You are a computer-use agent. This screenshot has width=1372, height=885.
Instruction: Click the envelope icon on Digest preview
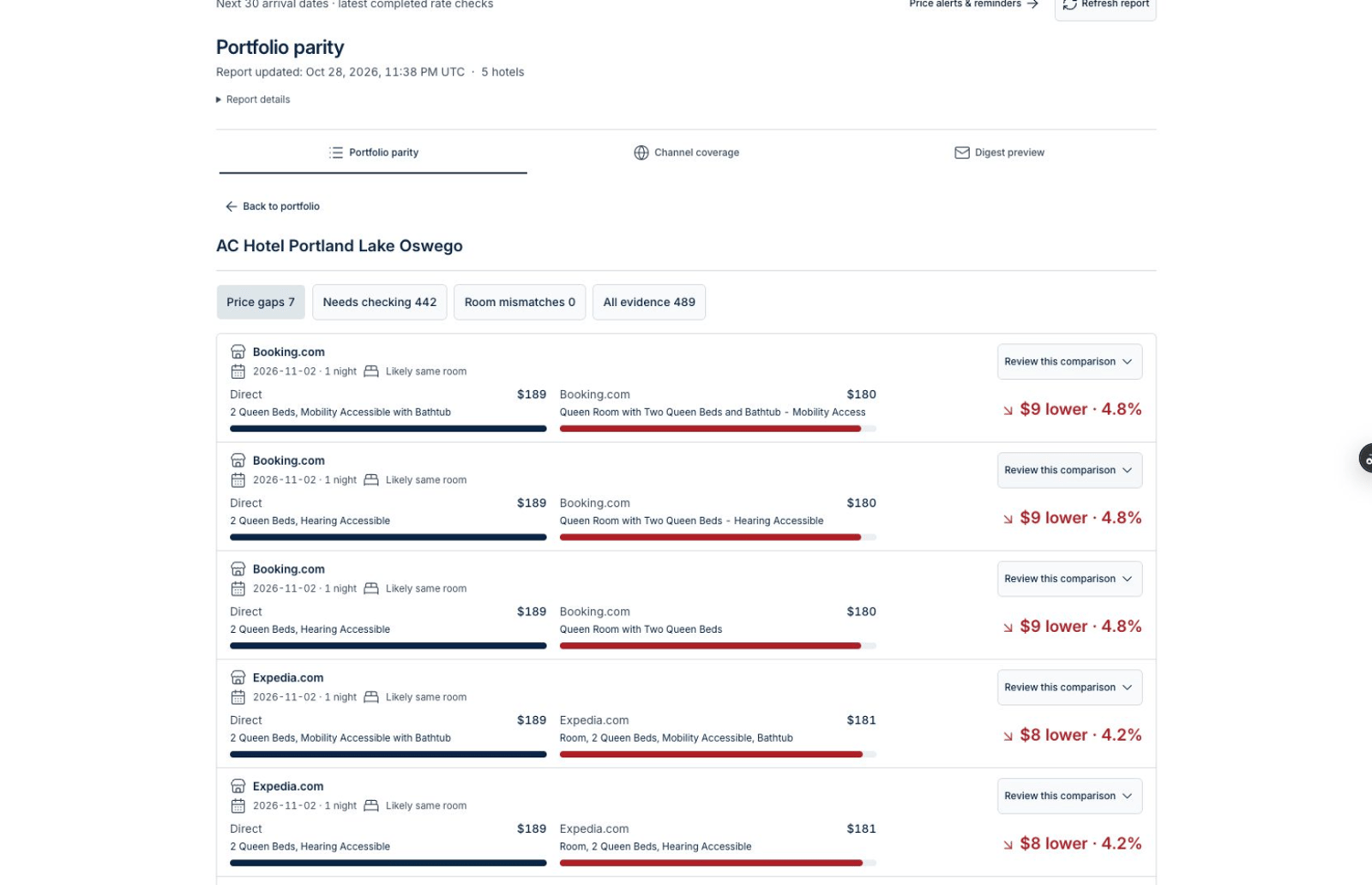coord(962,153)
